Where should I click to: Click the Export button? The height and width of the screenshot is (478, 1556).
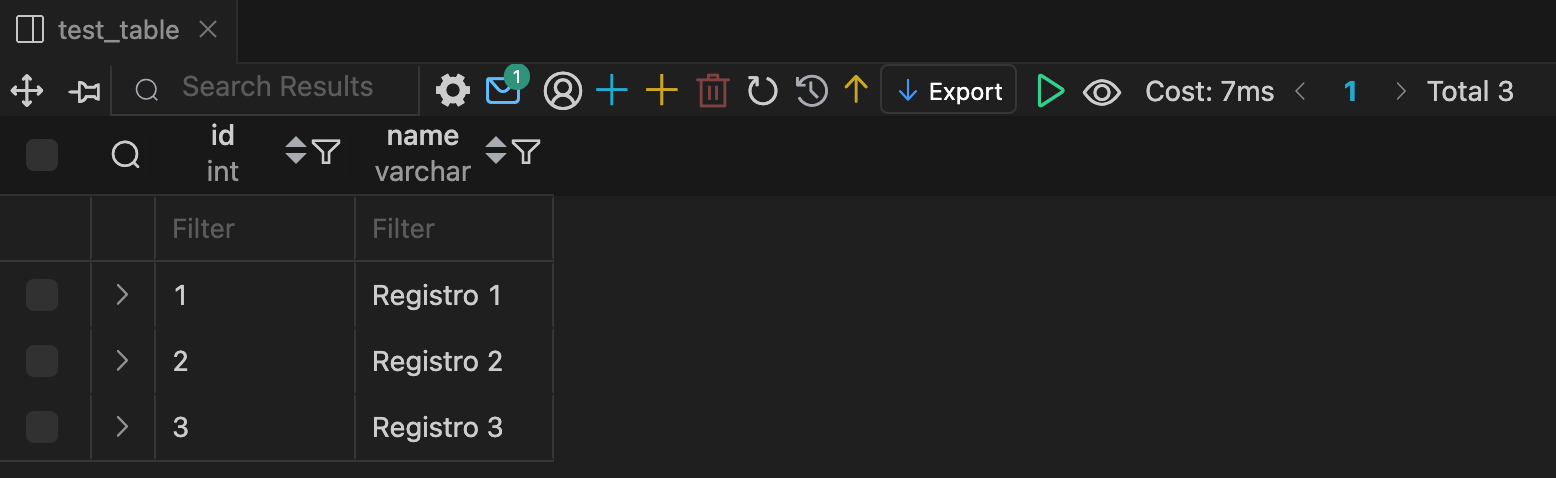(949, 91)
